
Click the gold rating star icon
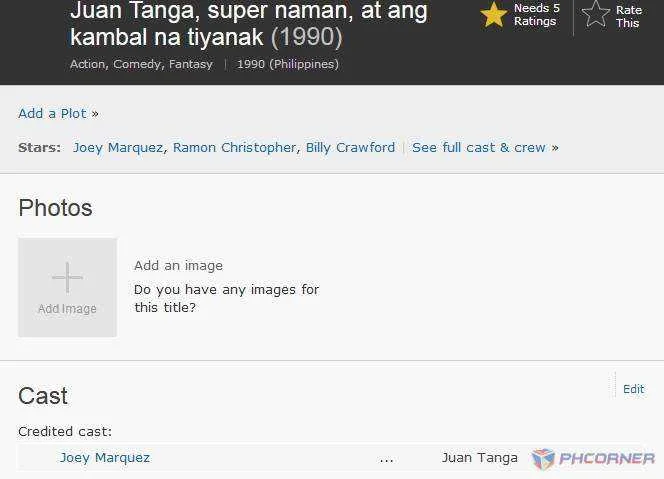(494, 15)
